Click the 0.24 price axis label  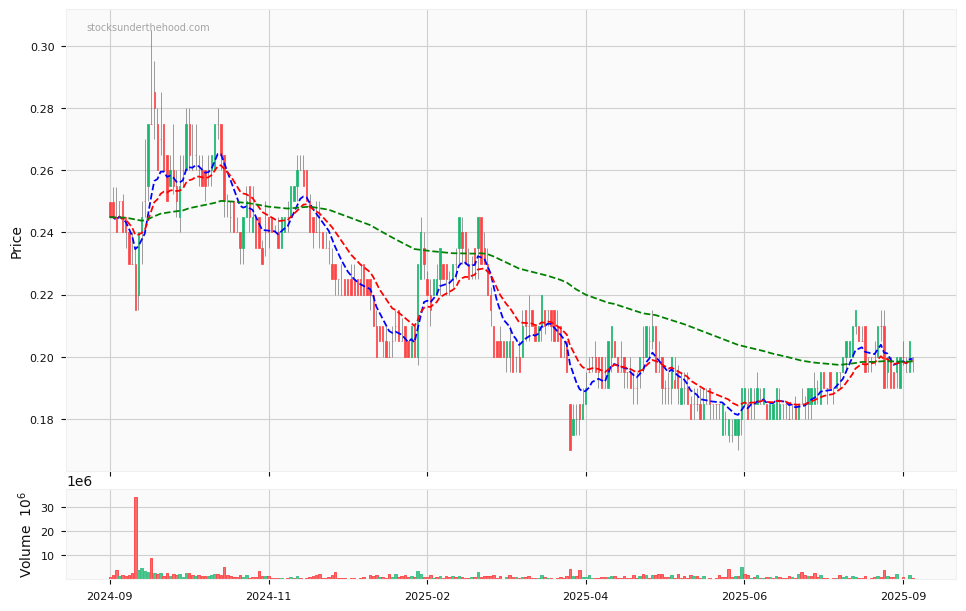pyautogui.click(x=43, y=233)
